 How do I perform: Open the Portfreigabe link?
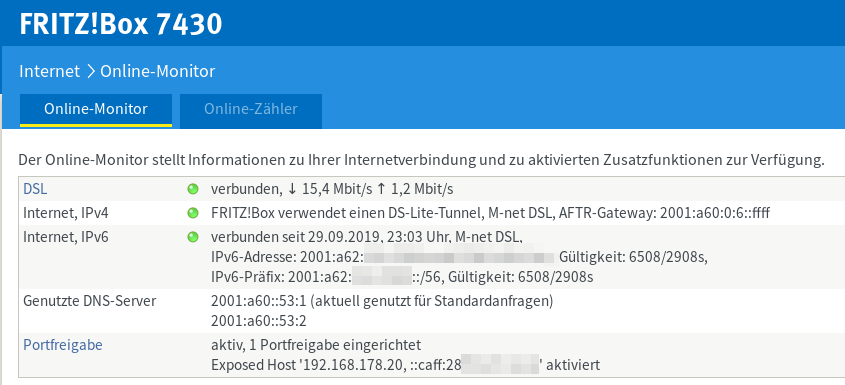(63, 345)
